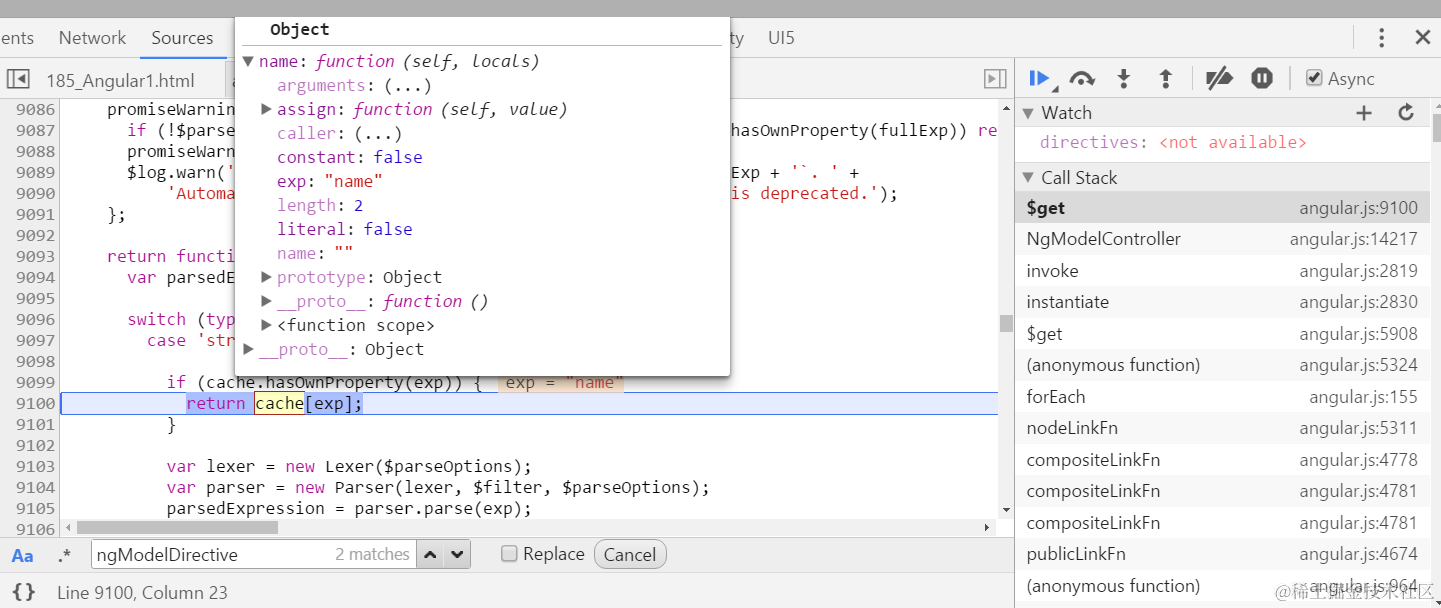Image resolution: width=1441 pixels, height=608 pixels.
Task: Expand the <function scope> entry
Action: 266,326
